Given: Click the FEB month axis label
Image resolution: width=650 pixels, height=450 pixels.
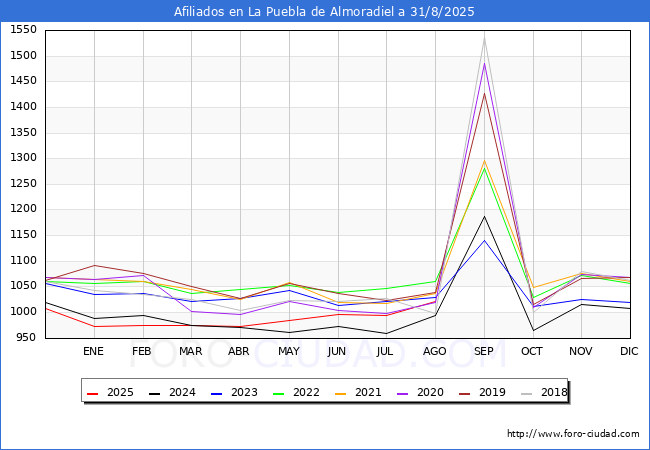Looking at the screenshot, I should click(x=142, y=351).
